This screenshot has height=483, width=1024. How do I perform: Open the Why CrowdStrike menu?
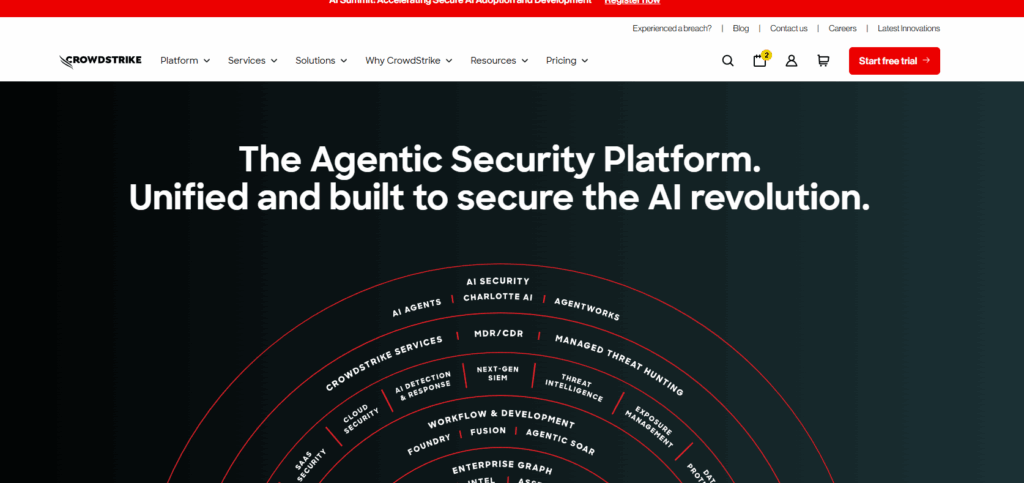click(408, 61)
